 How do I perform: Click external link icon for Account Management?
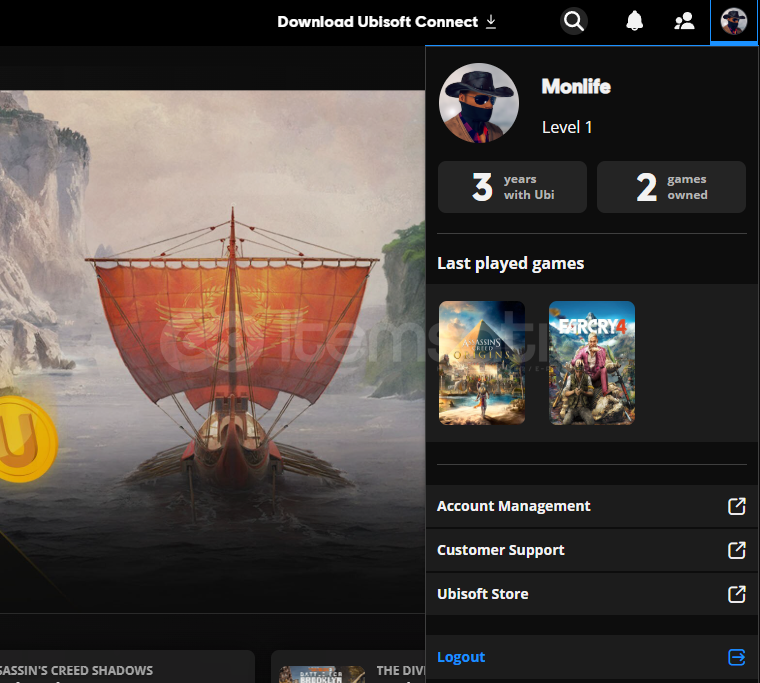pos(737,506)
